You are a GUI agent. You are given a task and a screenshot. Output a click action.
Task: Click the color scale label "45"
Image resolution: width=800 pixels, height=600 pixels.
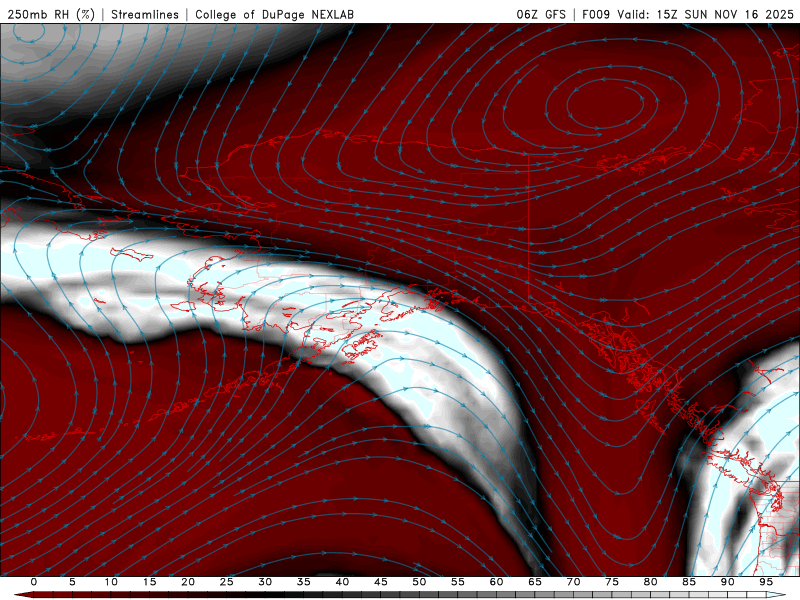coord(381,582)
